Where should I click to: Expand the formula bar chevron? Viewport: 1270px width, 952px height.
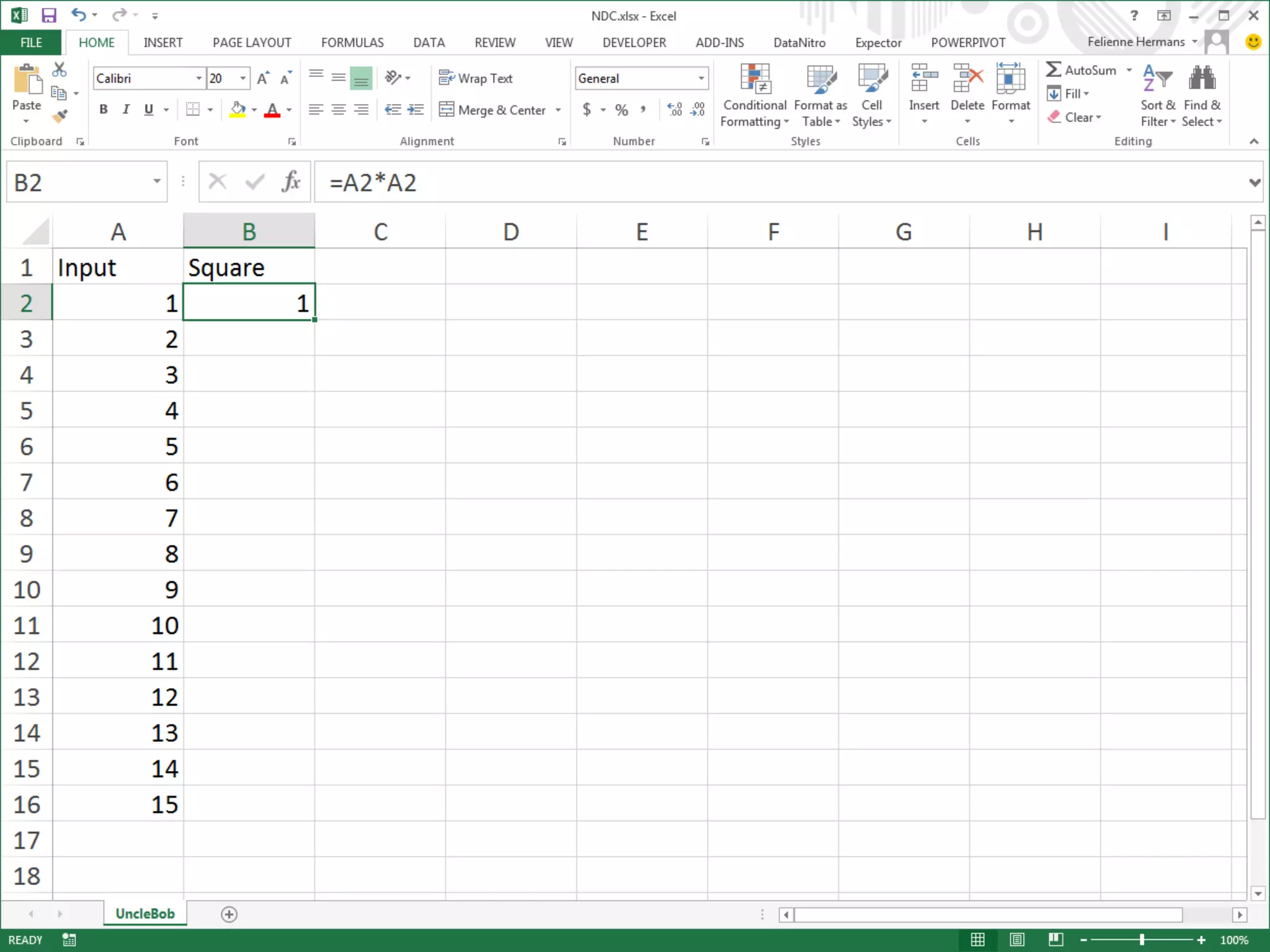pyautogui.click(x=1254, y=182)
